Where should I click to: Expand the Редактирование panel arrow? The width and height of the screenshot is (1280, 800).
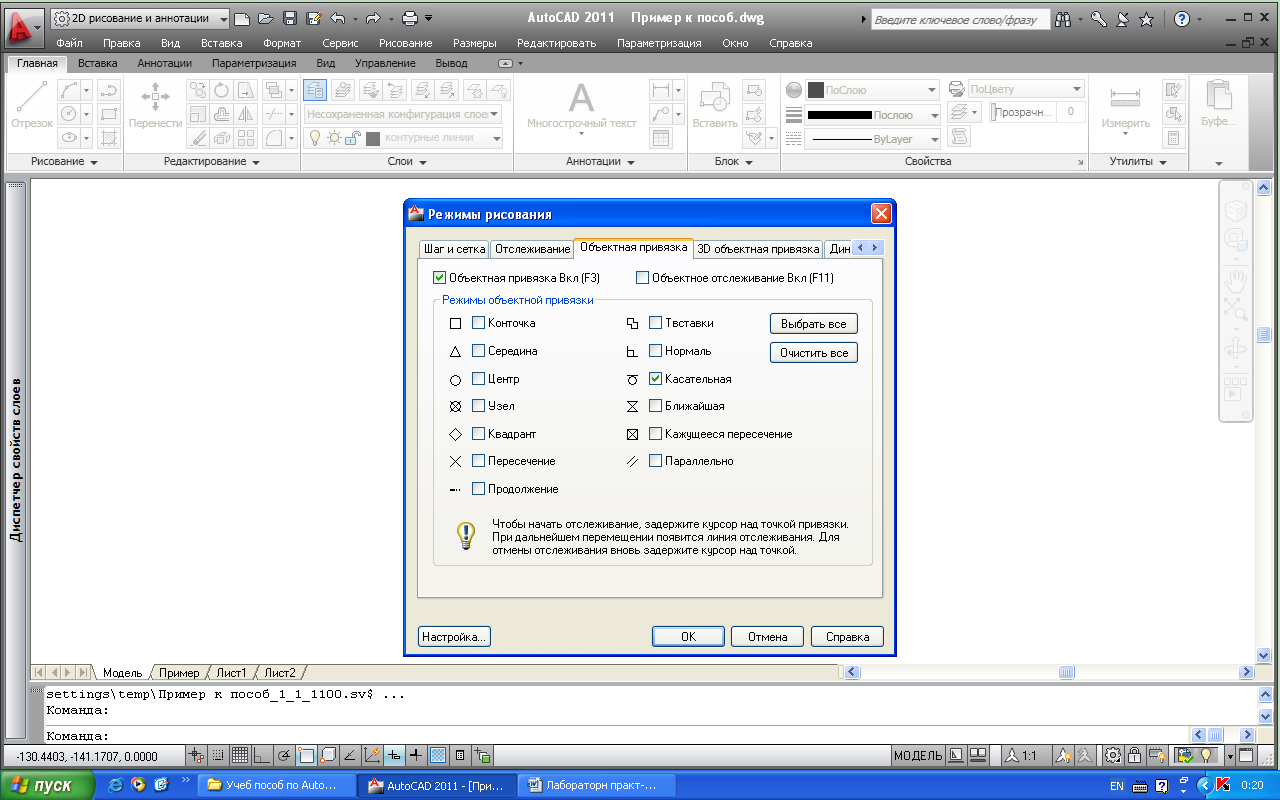click(255, 162)
